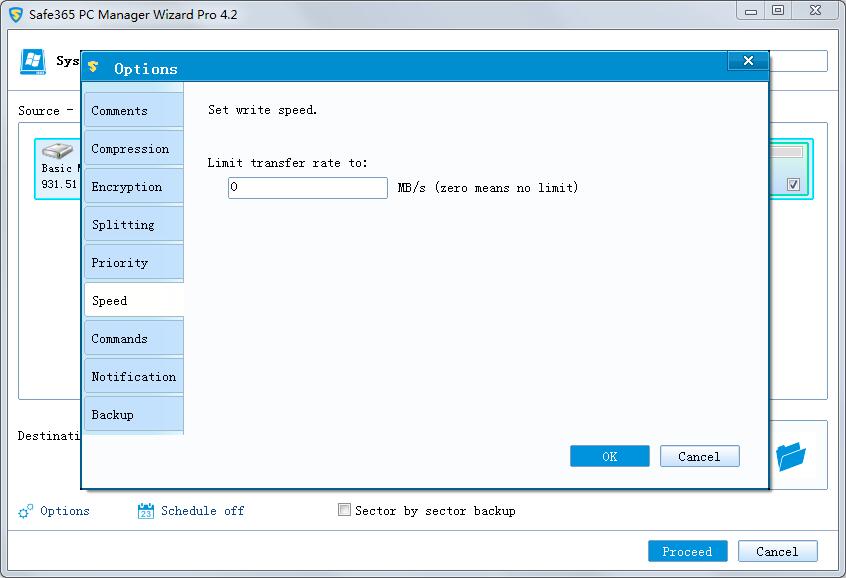The height and width of the screenshot is (578, 846).
Task: Click the transfer rate limit field
Action: (307, 188)
